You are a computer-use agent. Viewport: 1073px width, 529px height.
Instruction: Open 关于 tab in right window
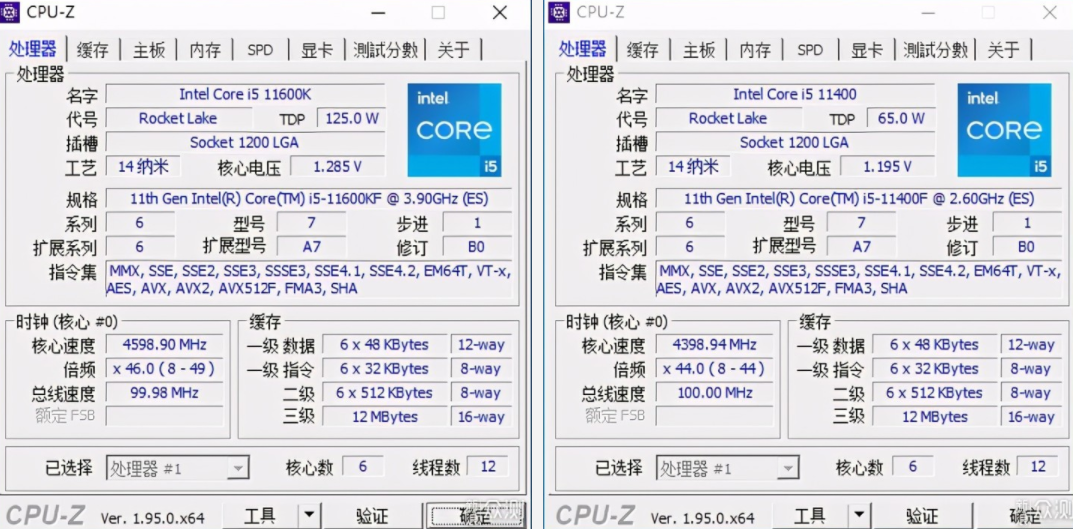tap(1004, 49)
